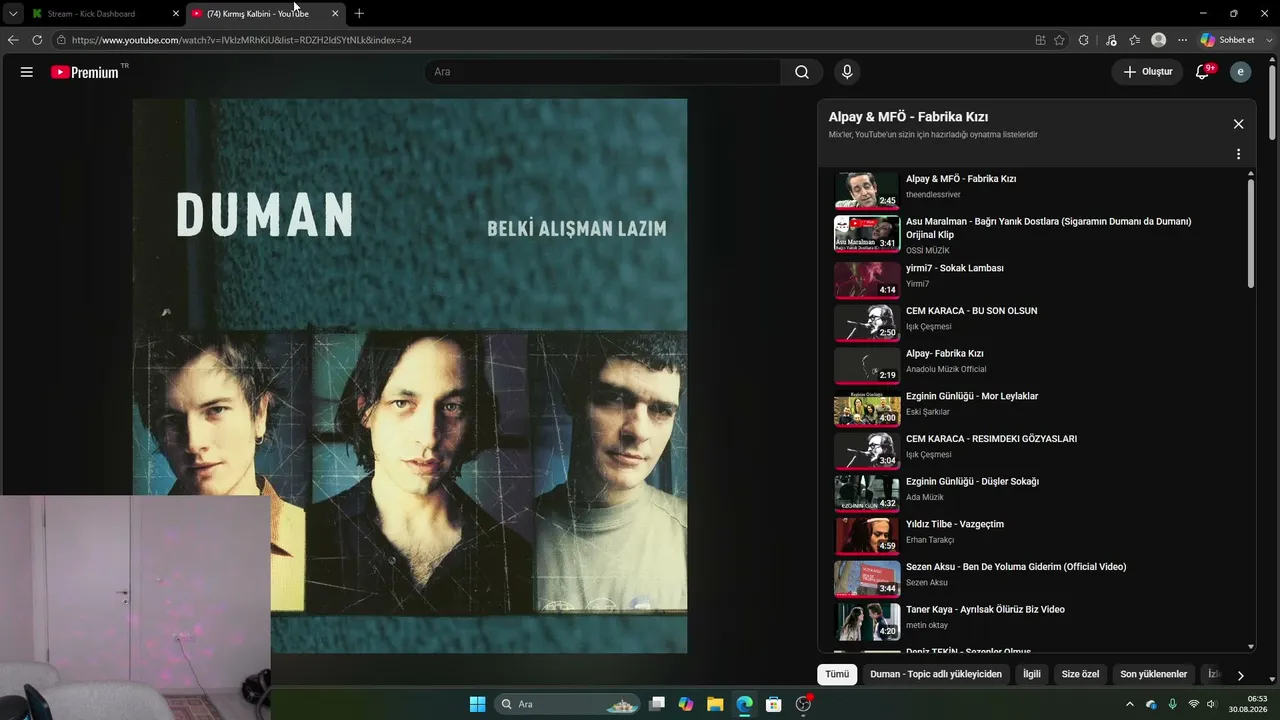The image size is (1280, 720).
Task: Select the İlgili filter chip
Action: coord(1032,674)
